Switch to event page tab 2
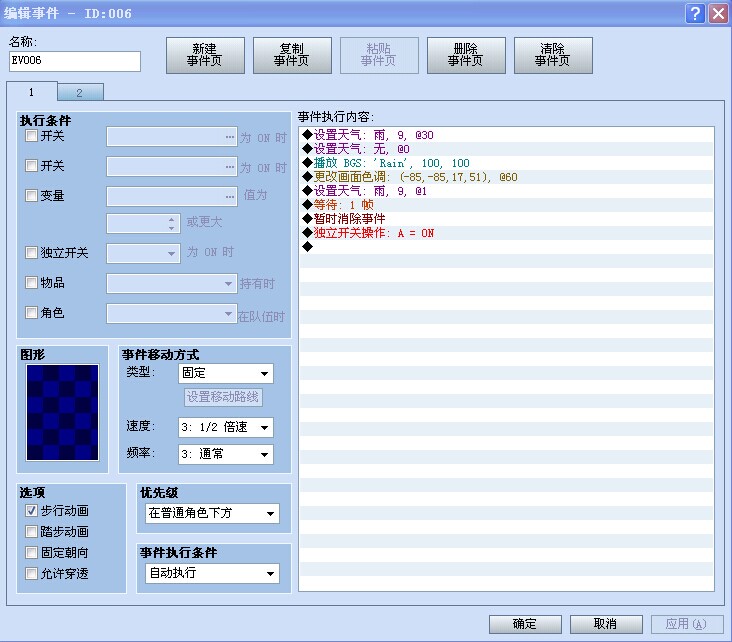Image resolution: width=732 pixels, height=642 pixels. [80, 92]
